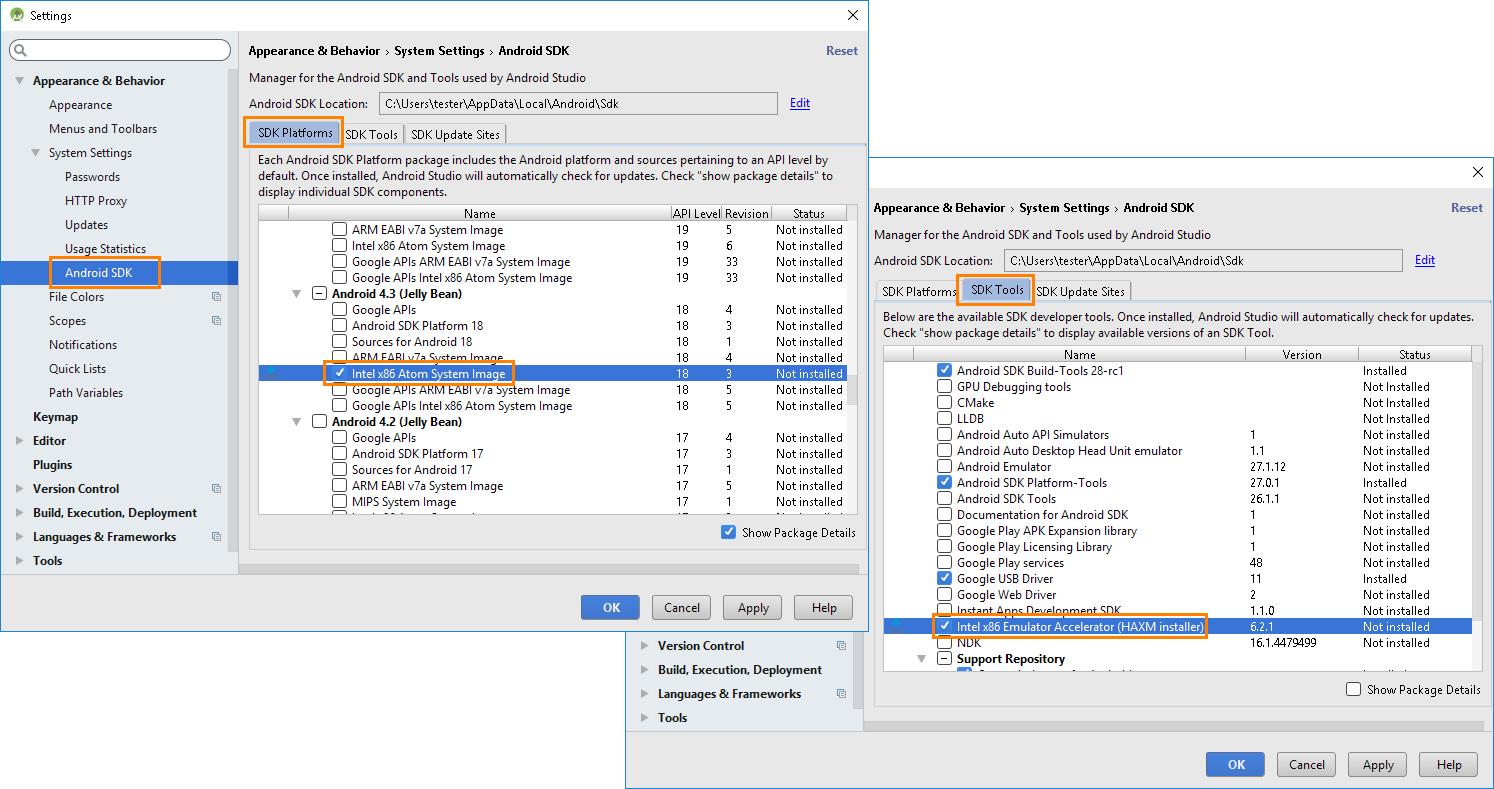Click the project settings icon next to Version Control
The width and height of the screenshot is (1494, 789).
[216, 489]
